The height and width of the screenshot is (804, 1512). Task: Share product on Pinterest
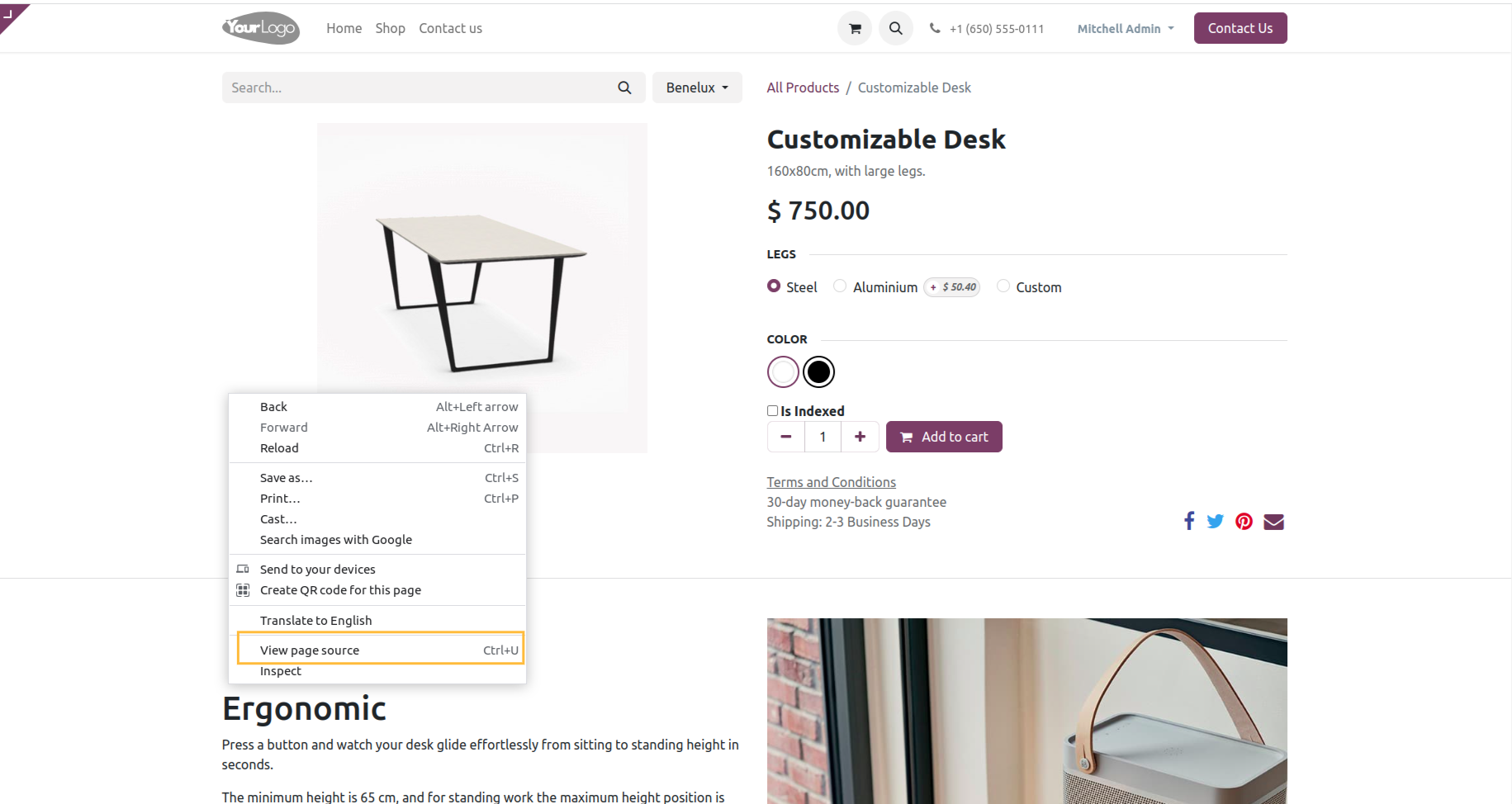point(1244,521)
